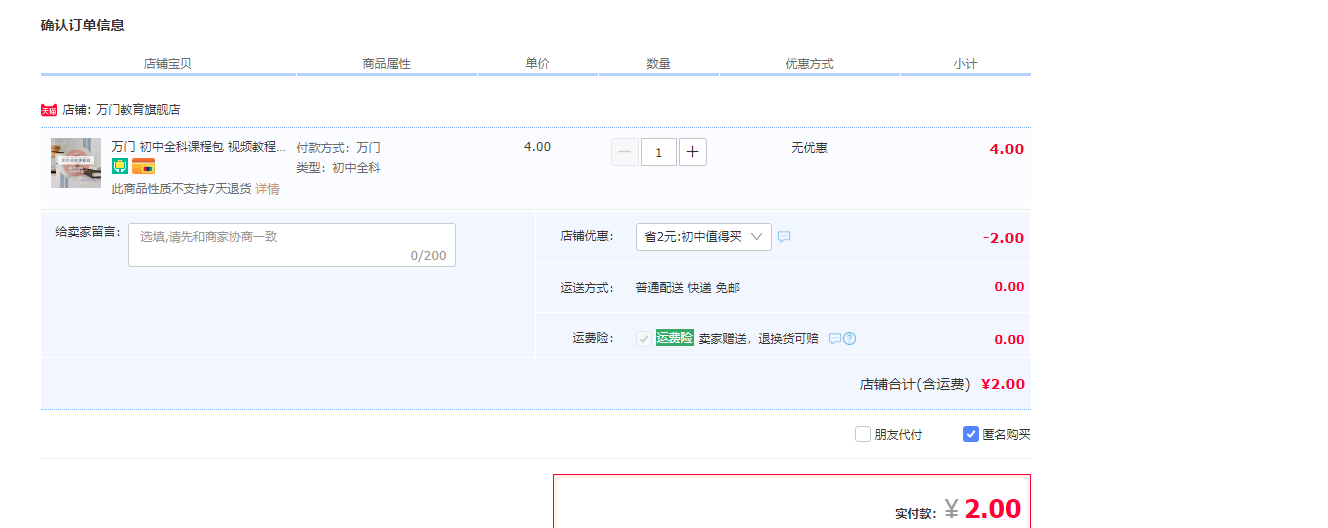Click the quantity input field showing 1
The image size is (1328, 528).
659,152
